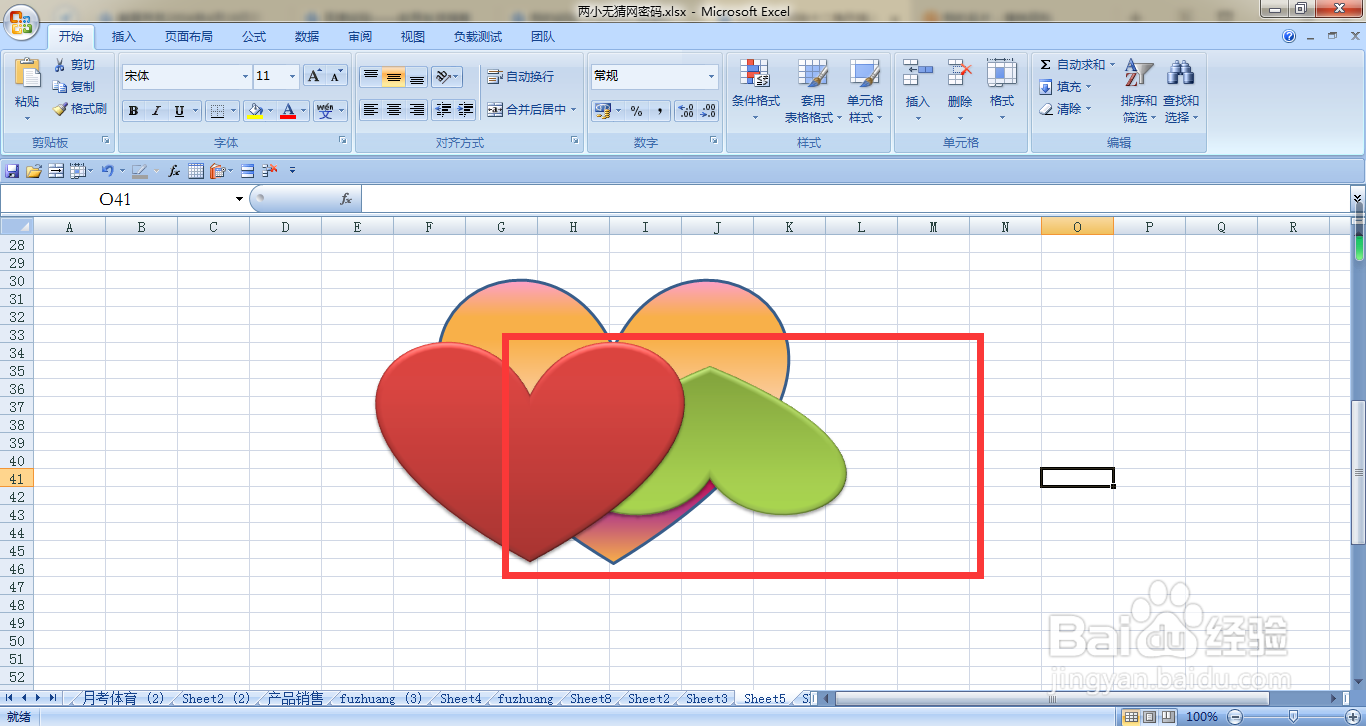
Task: Click the Open folder icon in Quick Access Toolbar
Action: [x=34, y=171]
